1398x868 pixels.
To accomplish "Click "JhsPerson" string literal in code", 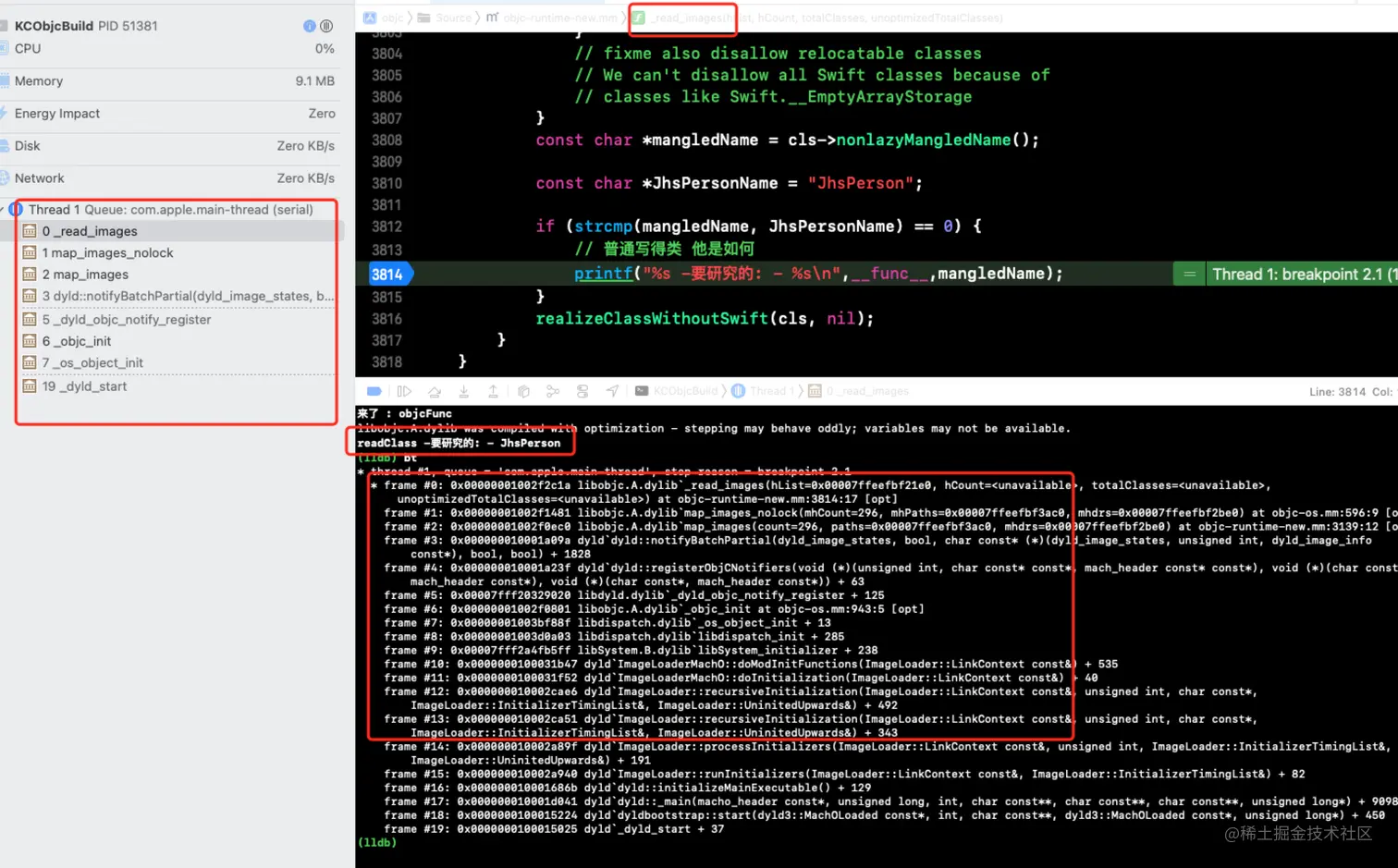I will point(860,183).
